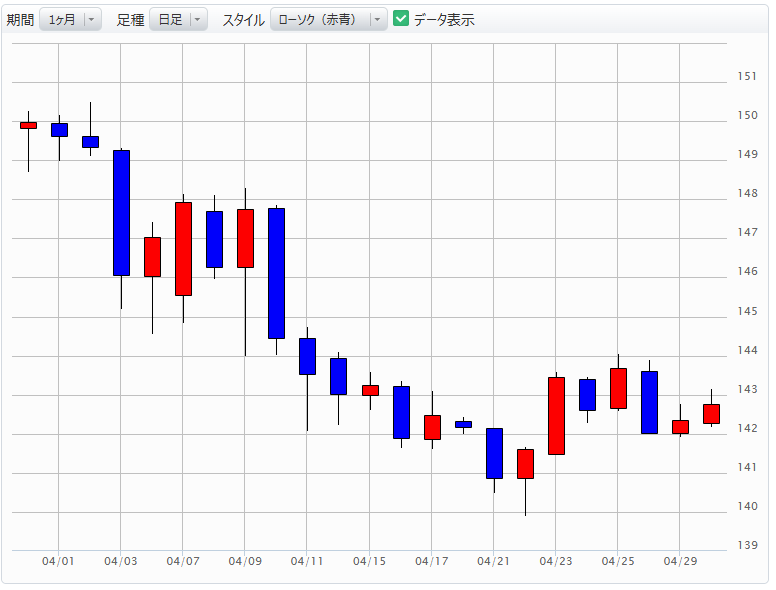Click the small red candlestick at 04/15
The width and height of the screenshot is (776, 590).
pyautogui.click(x=370, y=391)
